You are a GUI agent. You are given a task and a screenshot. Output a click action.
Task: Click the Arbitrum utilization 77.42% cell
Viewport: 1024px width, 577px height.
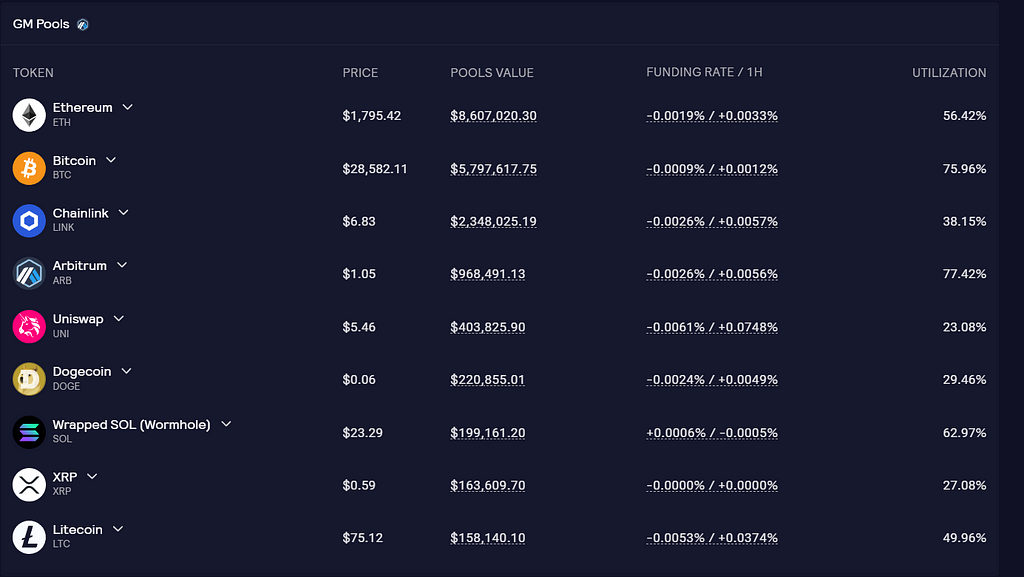coord(964,274)
